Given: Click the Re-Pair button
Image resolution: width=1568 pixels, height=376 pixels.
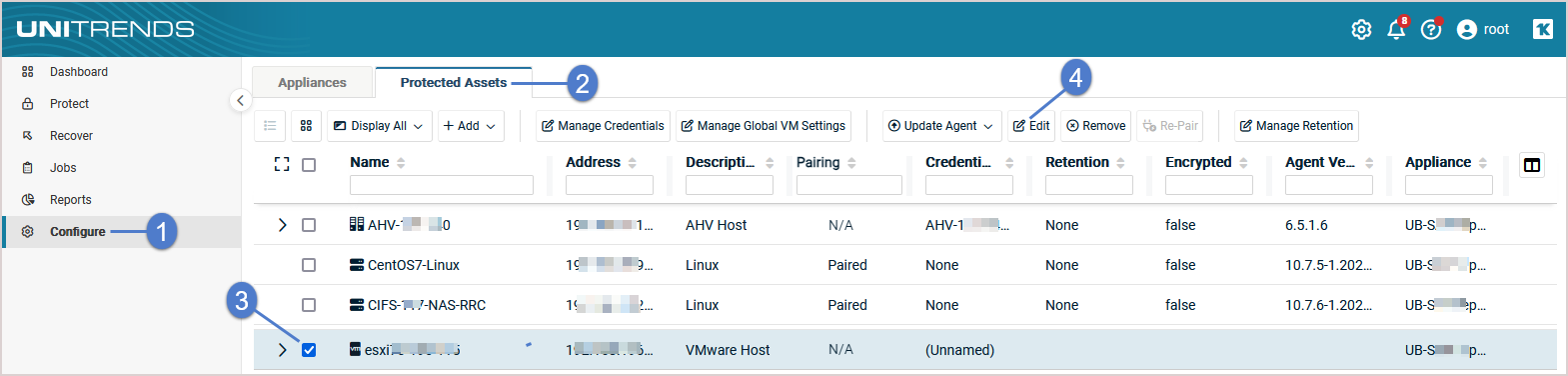Looking at the screenshot, I should click(x=1170, y=126).
